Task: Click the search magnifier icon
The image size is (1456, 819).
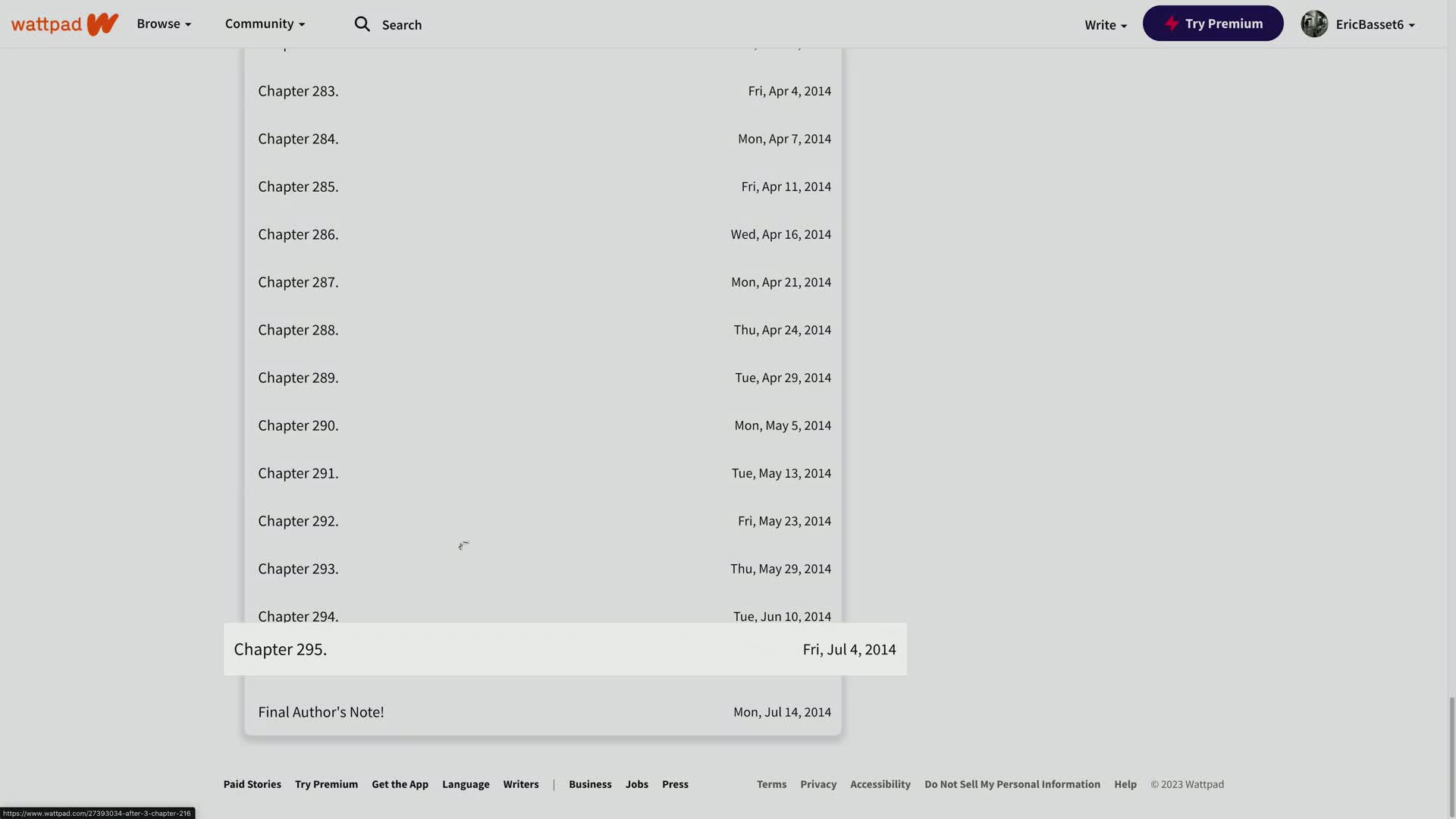Action: click(x=362, y=24)
